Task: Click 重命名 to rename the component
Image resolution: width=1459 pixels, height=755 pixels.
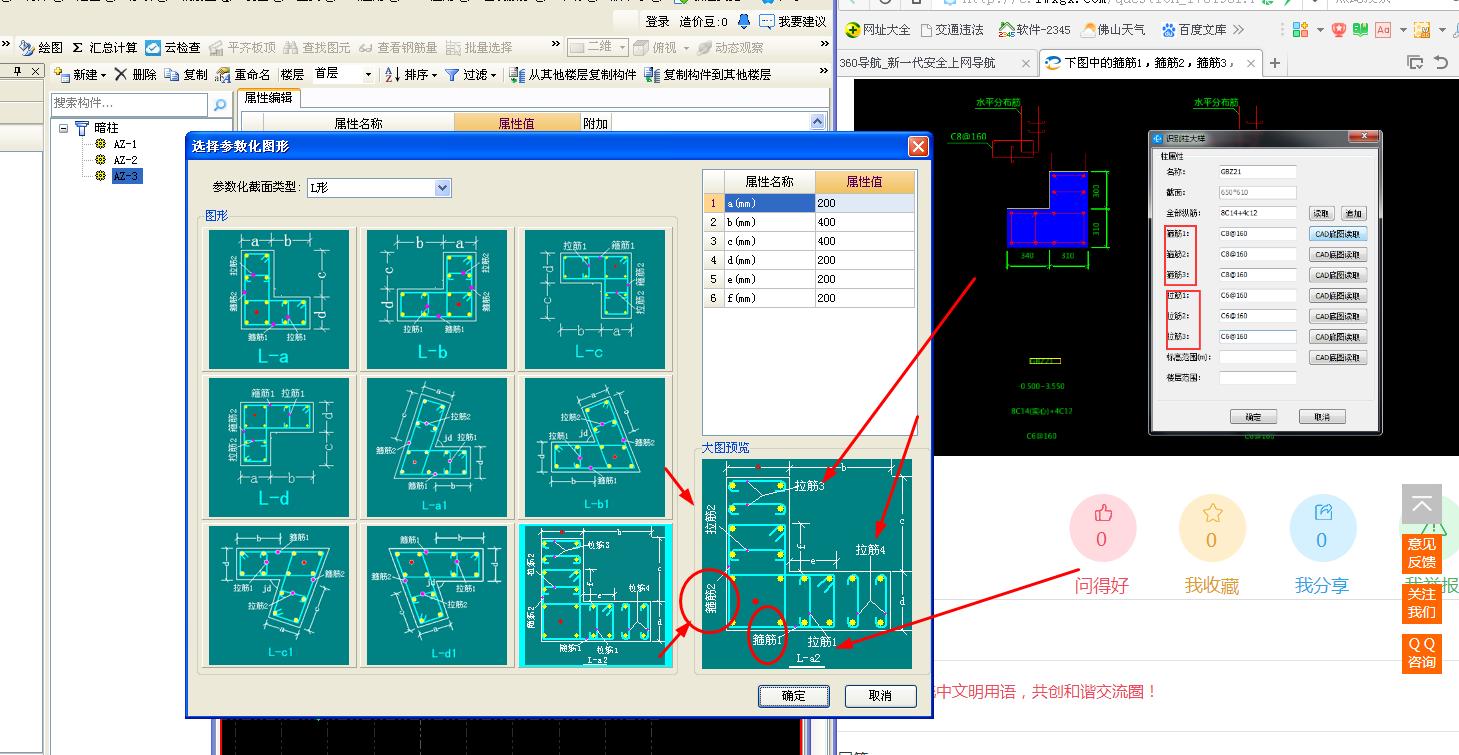Action: [x=243, y=74]
